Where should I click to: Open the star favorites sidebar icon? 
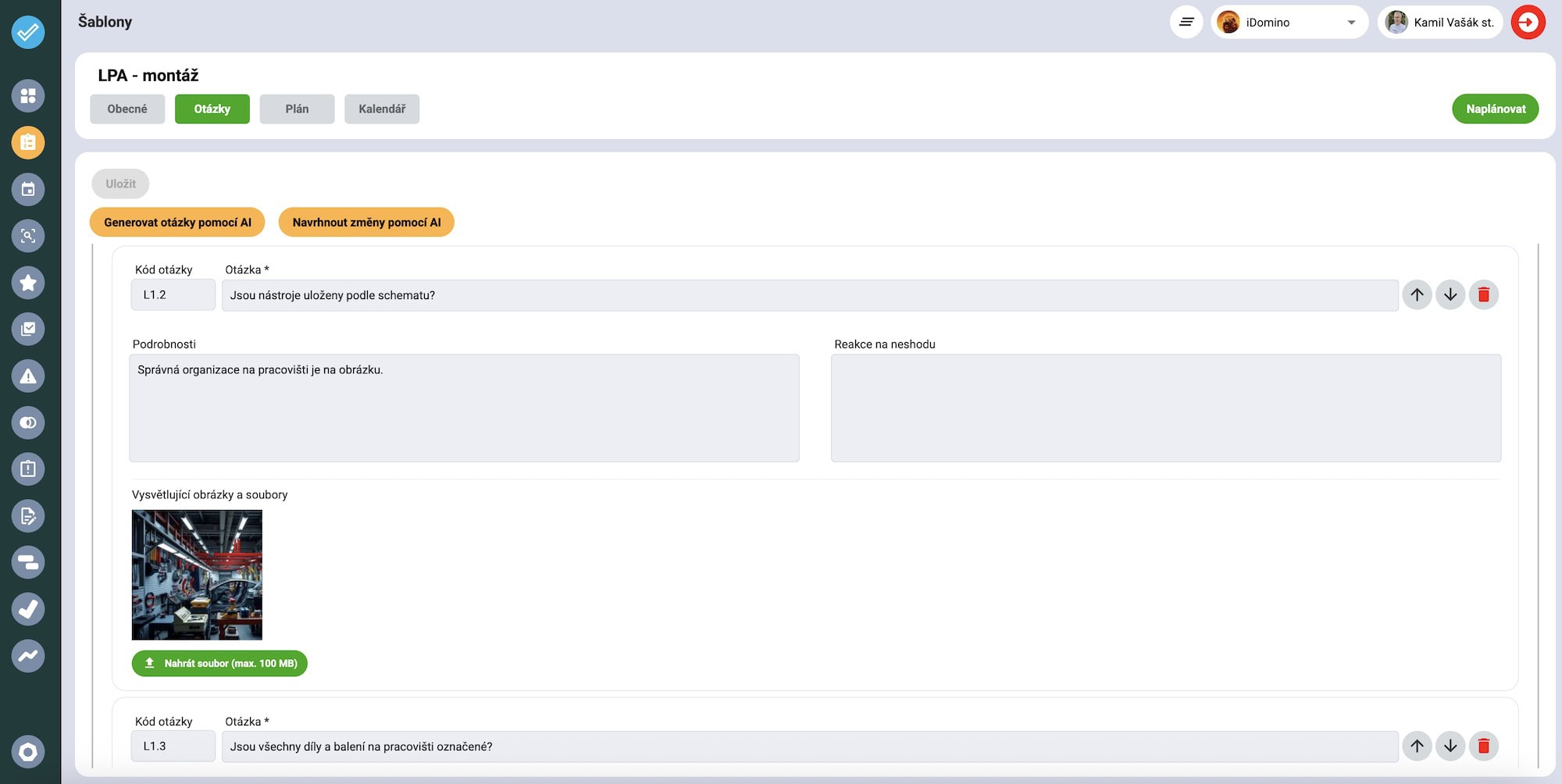point(28,283)
